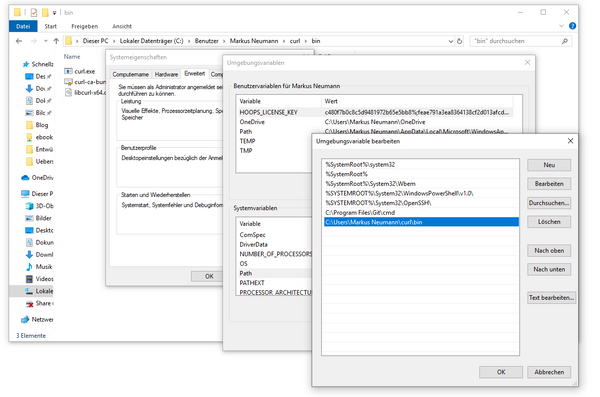Move entry down with Nach unten

click(x=549, y=269)
